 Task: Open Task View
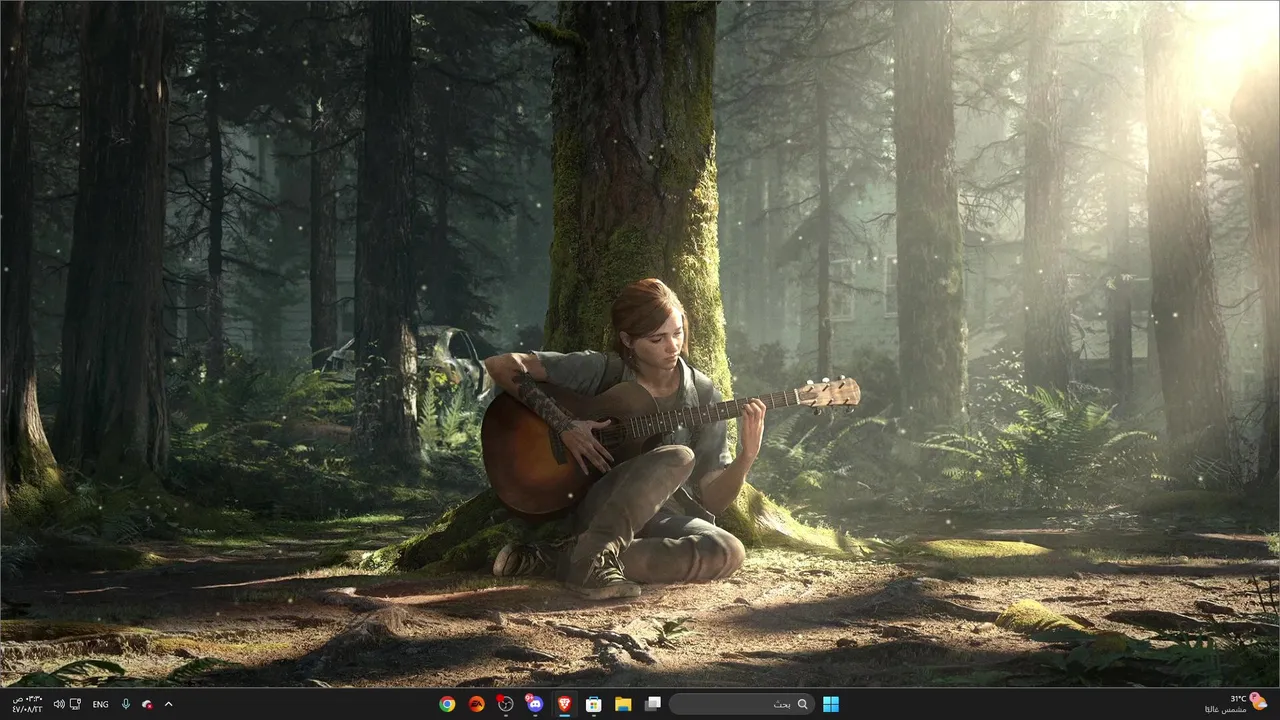click(652, 704)
